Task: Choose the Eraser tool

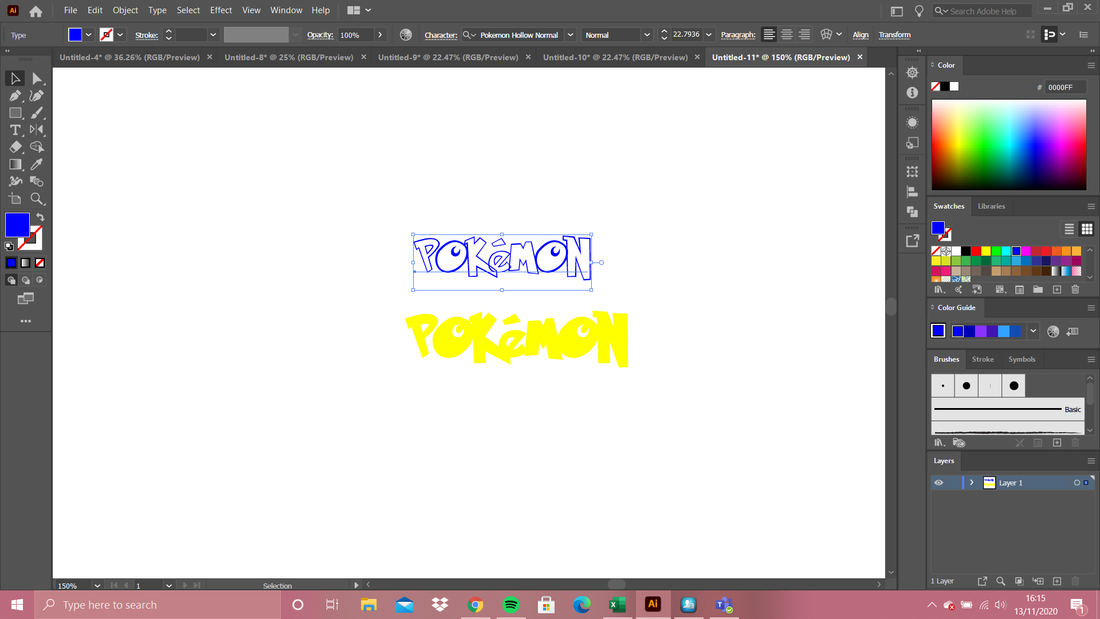Action: [15, 147]
